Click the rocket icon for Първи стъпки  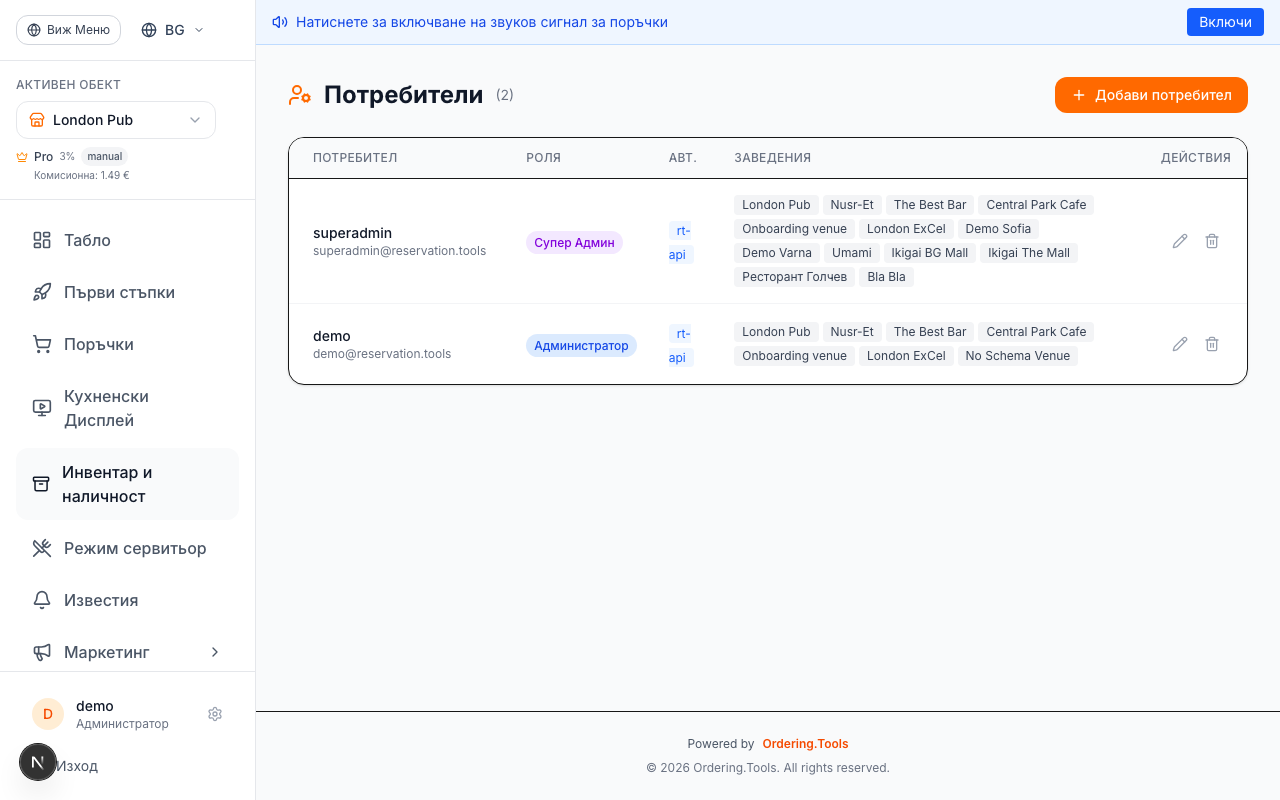point(41,292)
